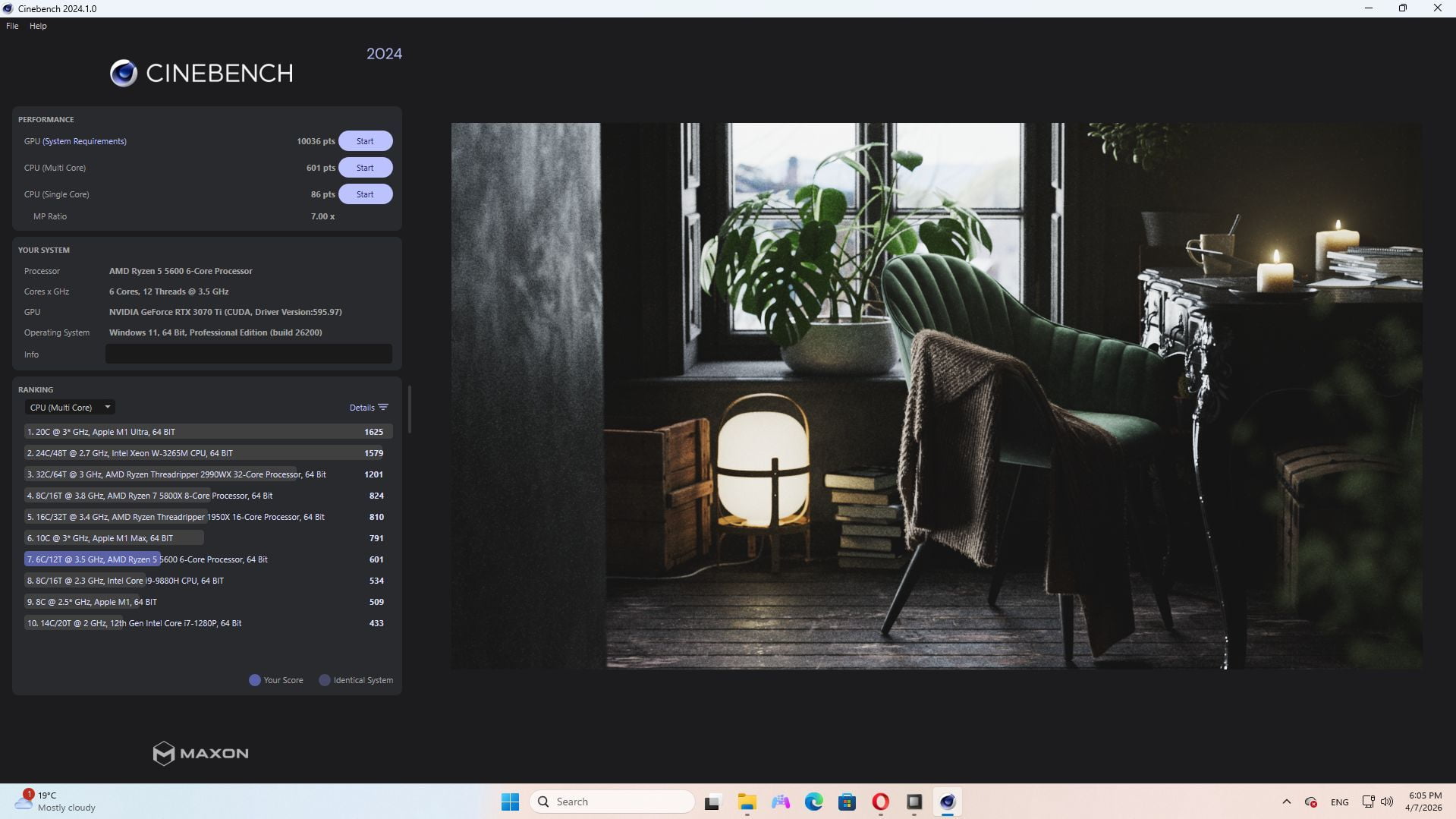Click the 6 Cores, 12 Threads text
The width and height of the screenshot is (1456, 819).
168,291
